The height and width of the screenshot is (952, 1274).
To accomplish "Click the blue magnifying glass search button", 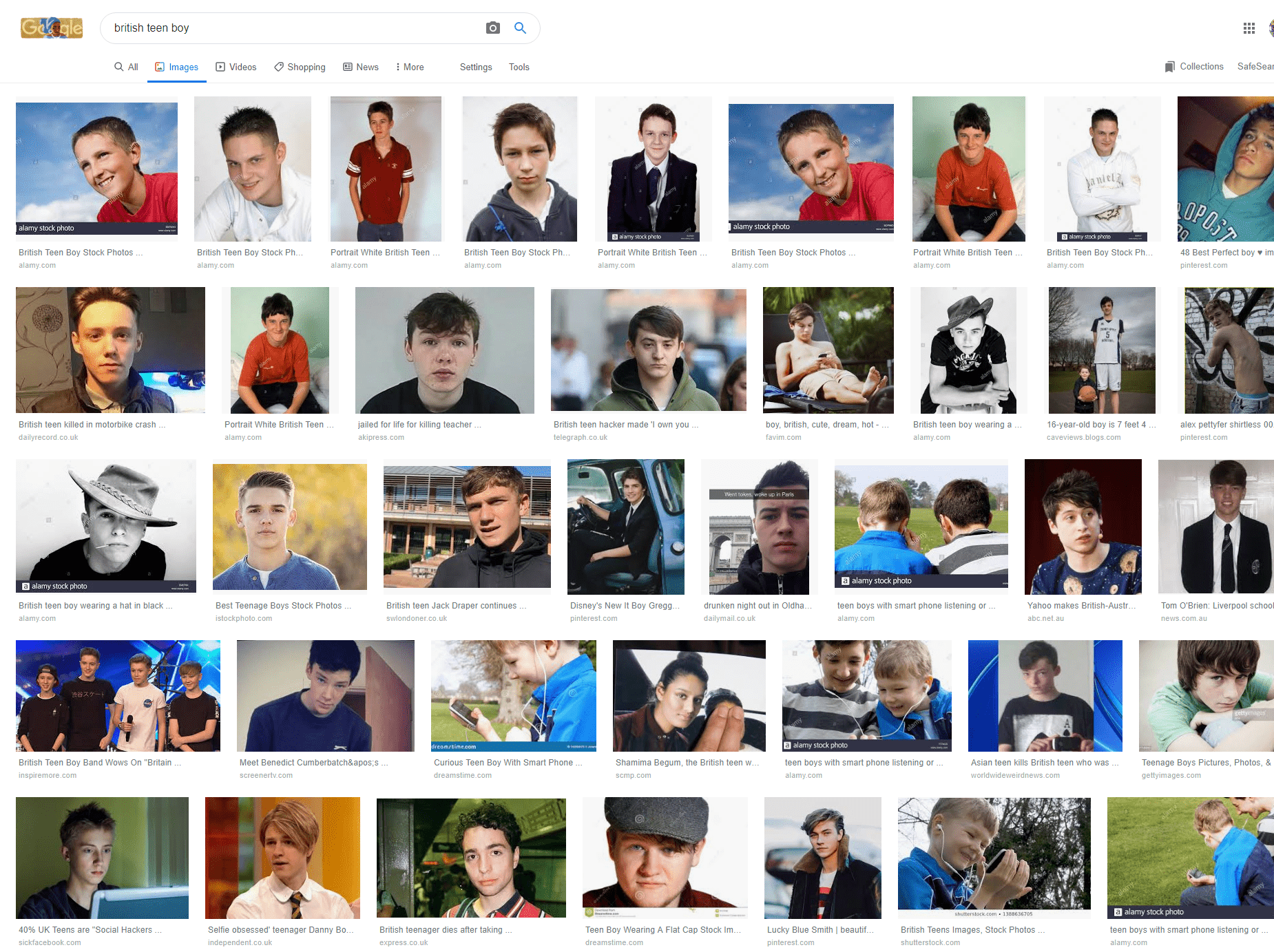I will click(x=520, y=28).
